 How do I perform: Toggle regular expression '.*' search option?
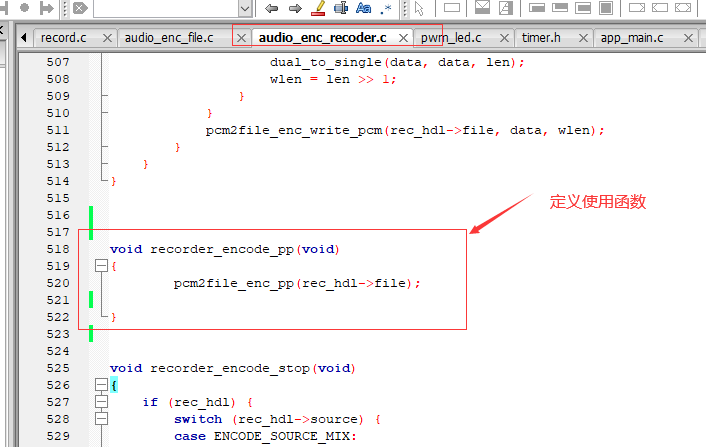(386, 8)
